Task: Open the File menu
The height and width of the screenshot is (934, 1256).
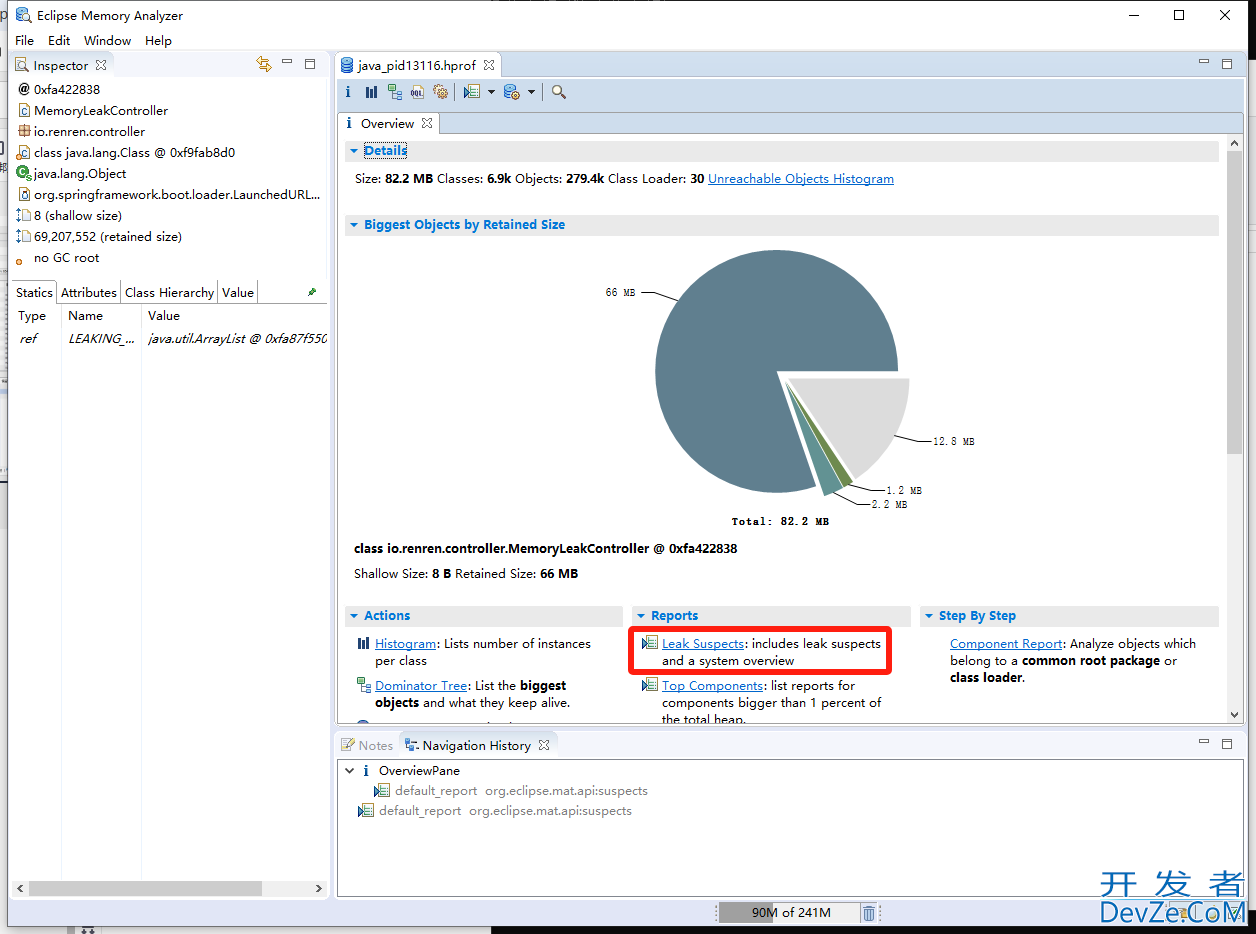Action: 24,40
